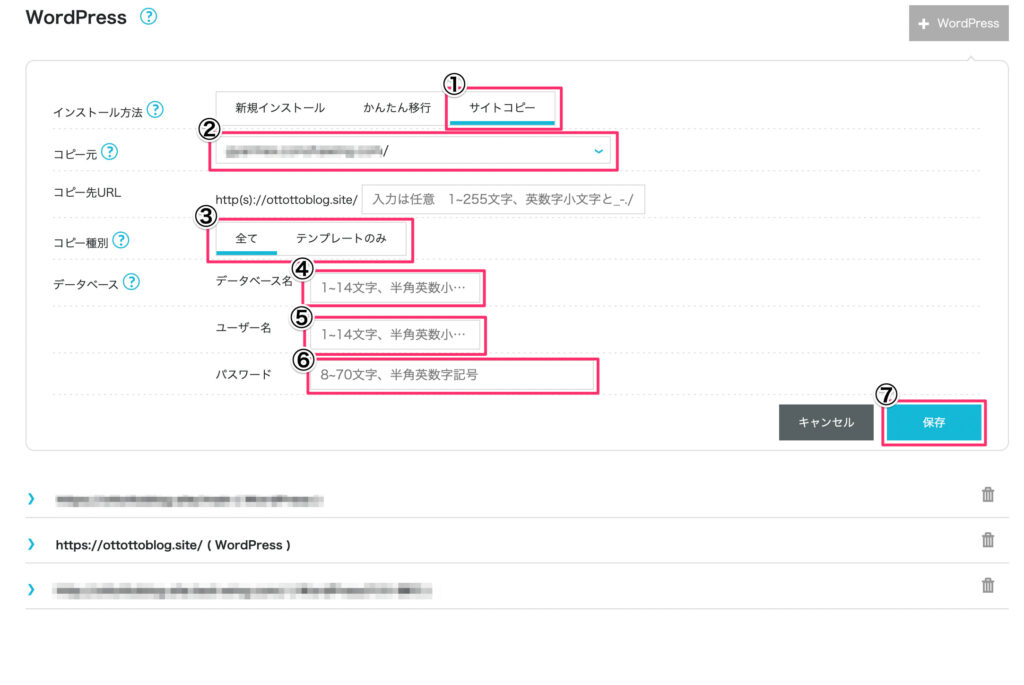This screenshot has width=1024, height=685.
Task: Open the help icon next to WordPress heading
Action: [x=148, y=16]
